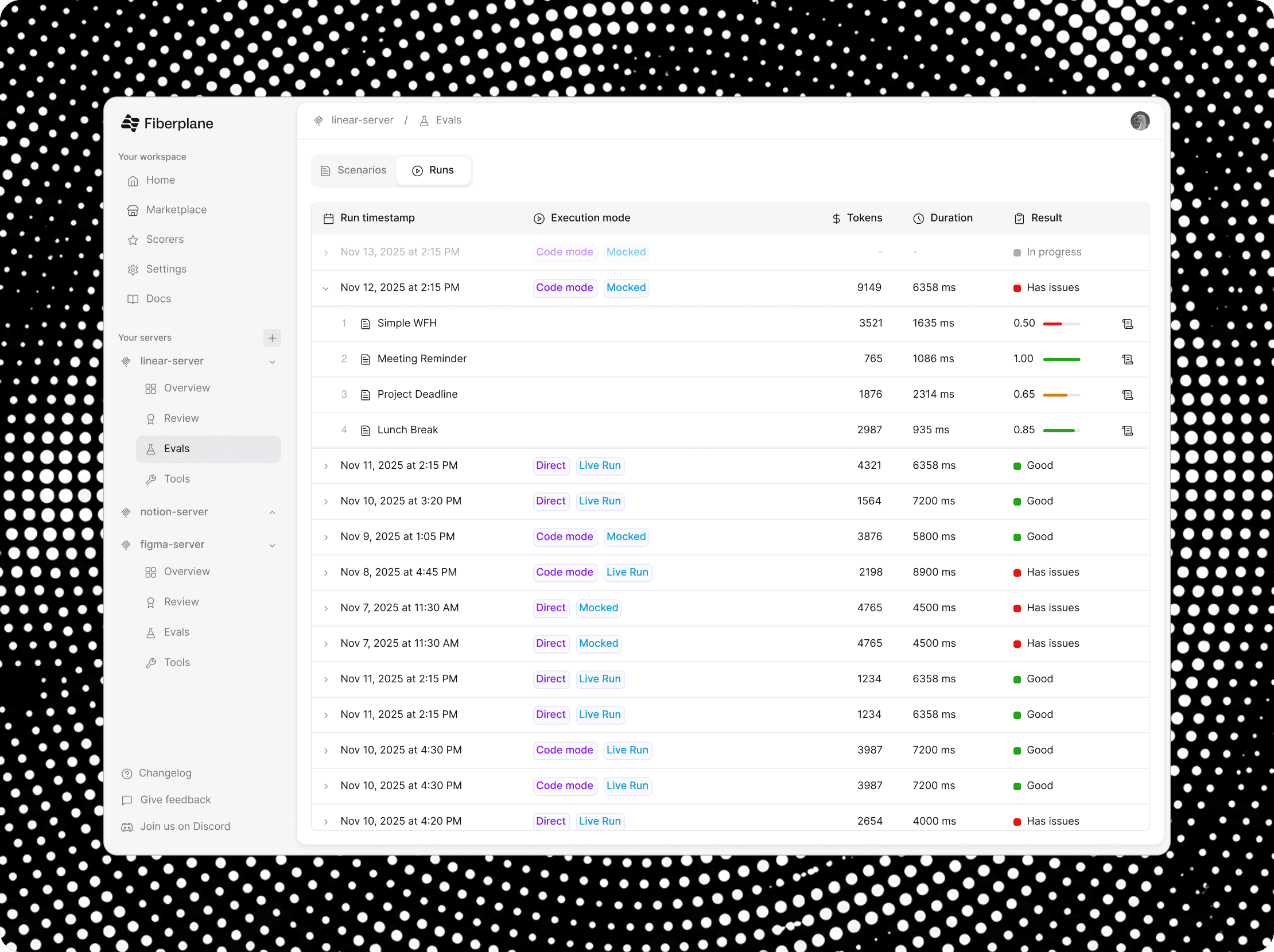This screenshot has height=952, width=1274.
Task: Open the log icon for Simple WFH
Action: (1127, 324)
